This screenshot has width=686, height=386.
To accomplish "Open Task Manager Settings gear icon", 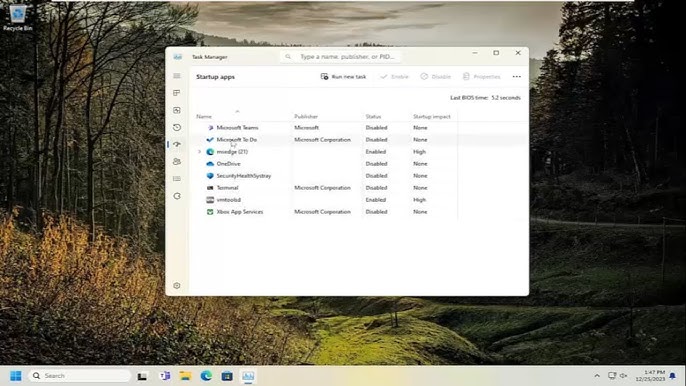I will tap(177, 285).
